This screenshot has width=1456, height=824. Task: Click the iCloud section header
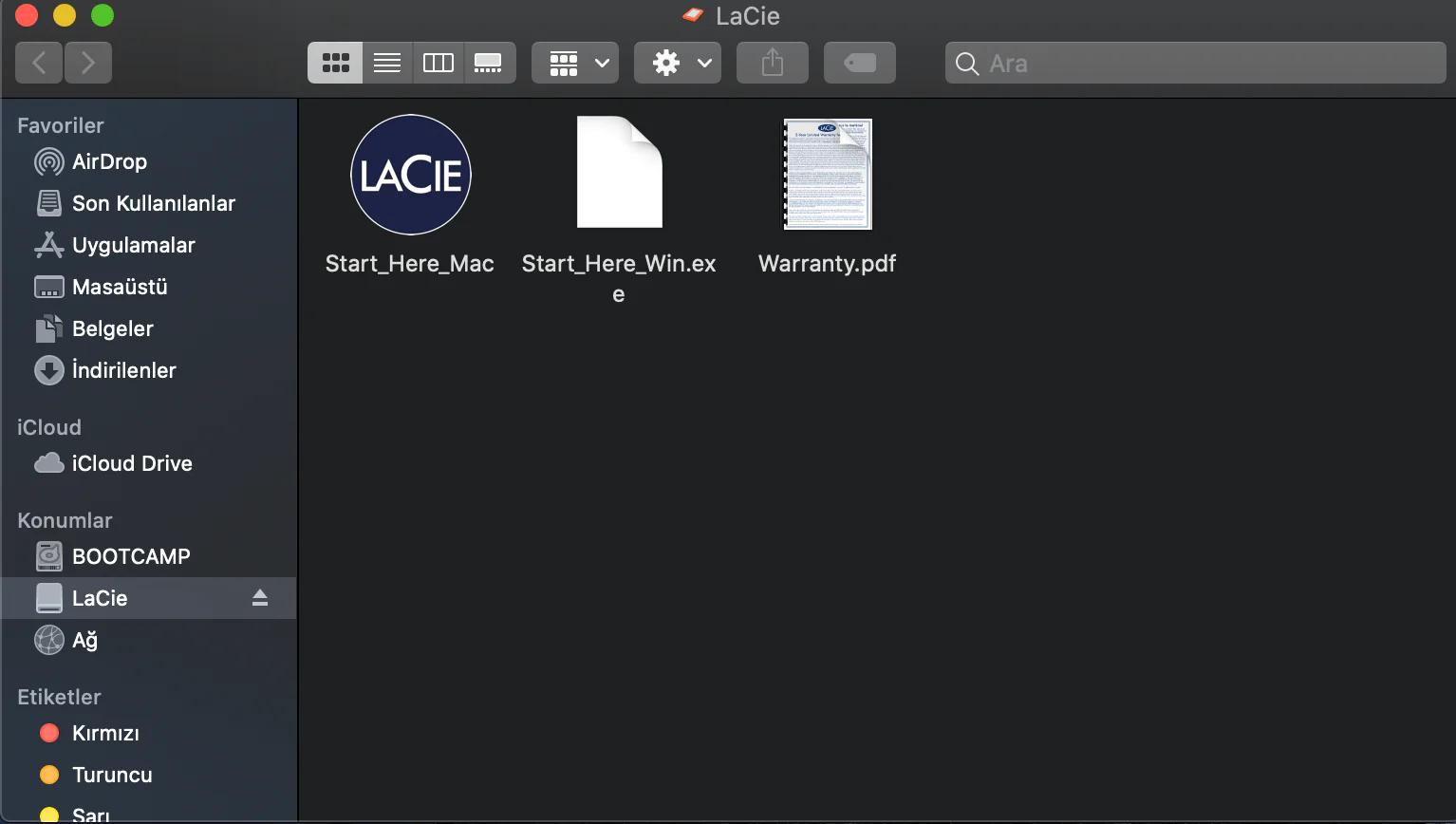point(49,427)
